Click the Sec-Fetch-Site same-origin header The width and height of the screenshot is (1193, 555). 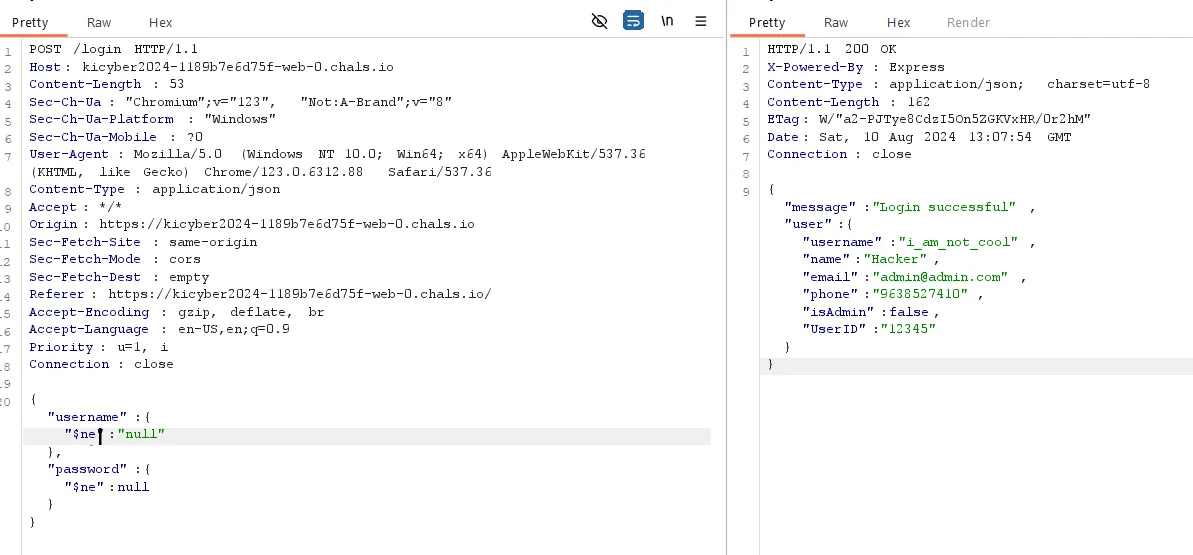143,242
